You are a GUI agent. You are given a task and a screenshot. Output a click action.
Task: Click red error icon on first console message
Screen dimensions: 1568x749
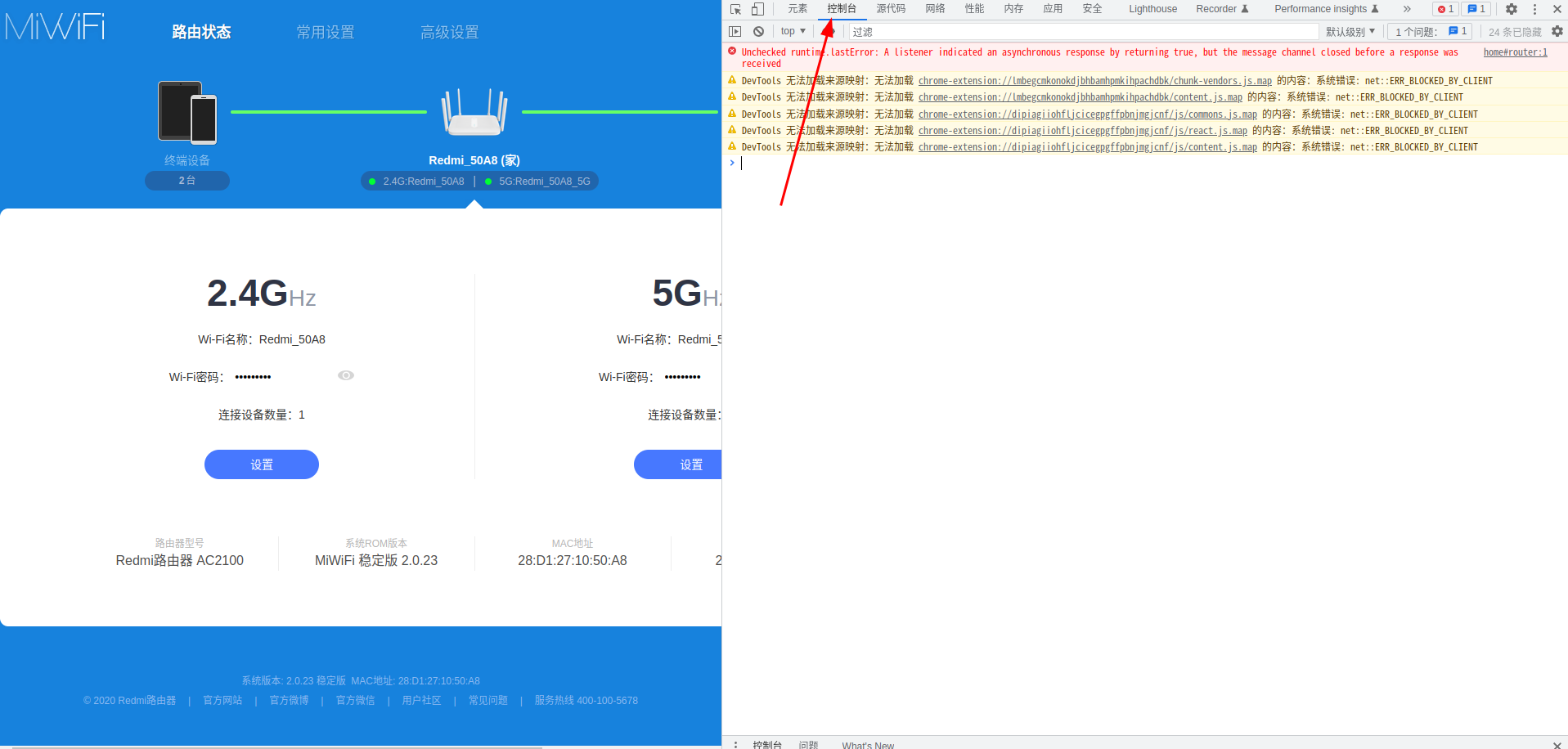[x=732, y=51]
